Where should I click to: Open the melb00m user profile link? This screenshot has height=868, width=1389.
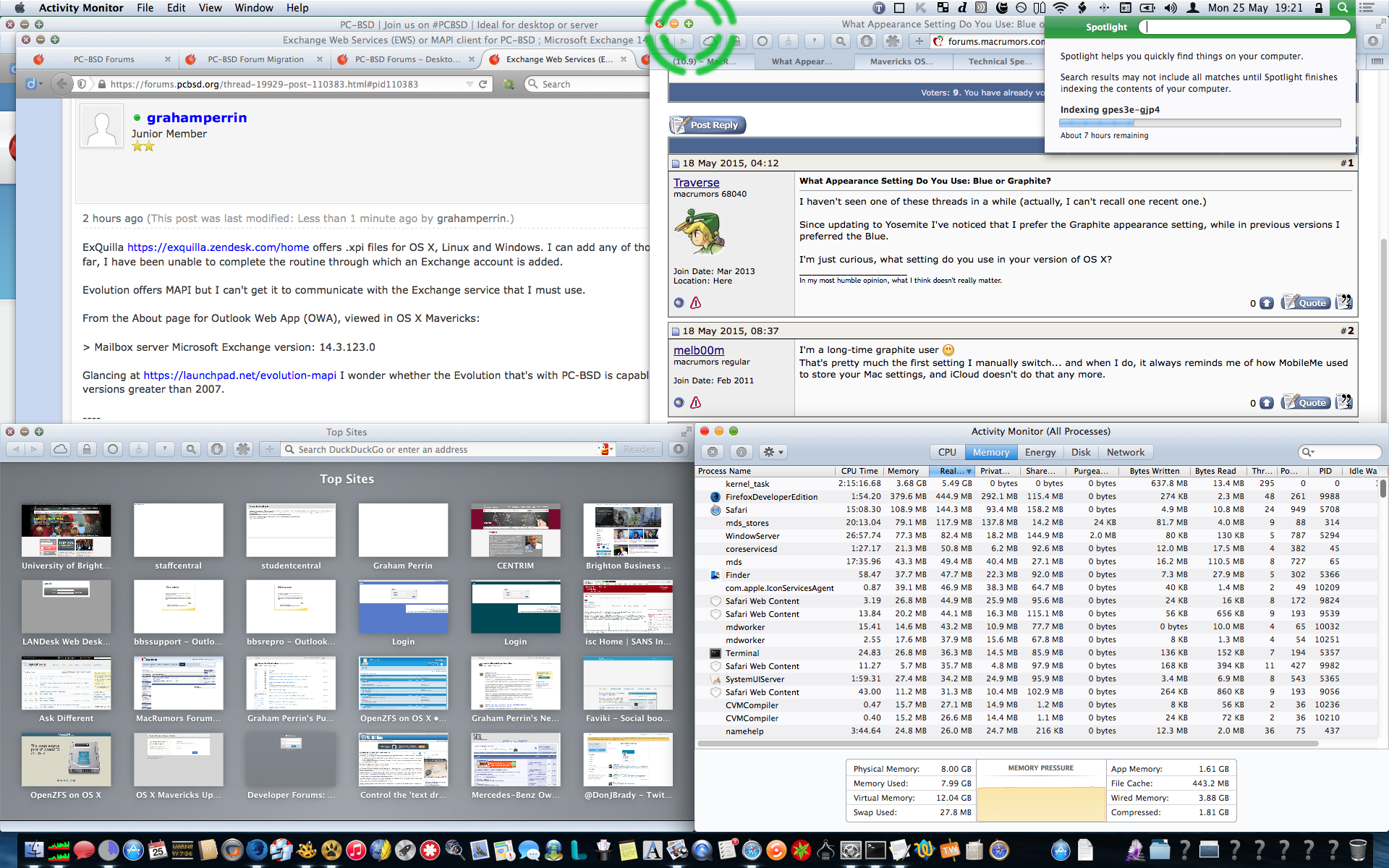click(x=699, y=351)
